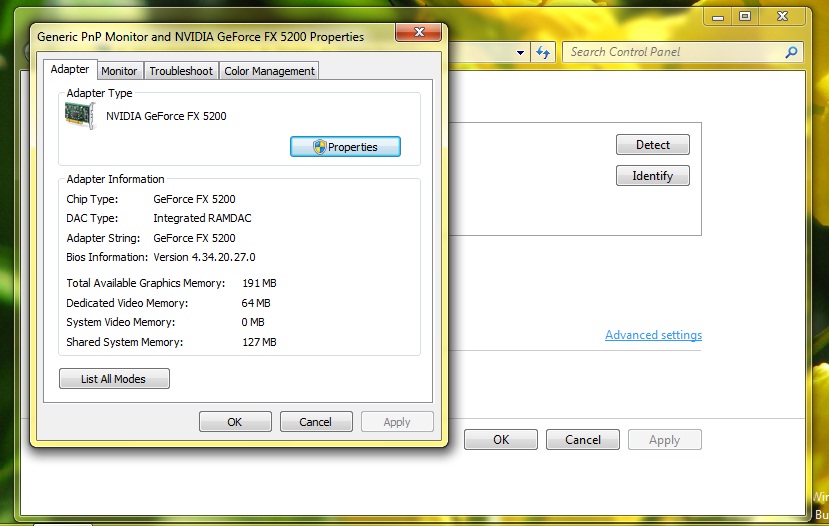Image resolution: width=829 pixels, height=526 pixels.
Task: Open the Troubleshoot tab
Action: (181, 71)
